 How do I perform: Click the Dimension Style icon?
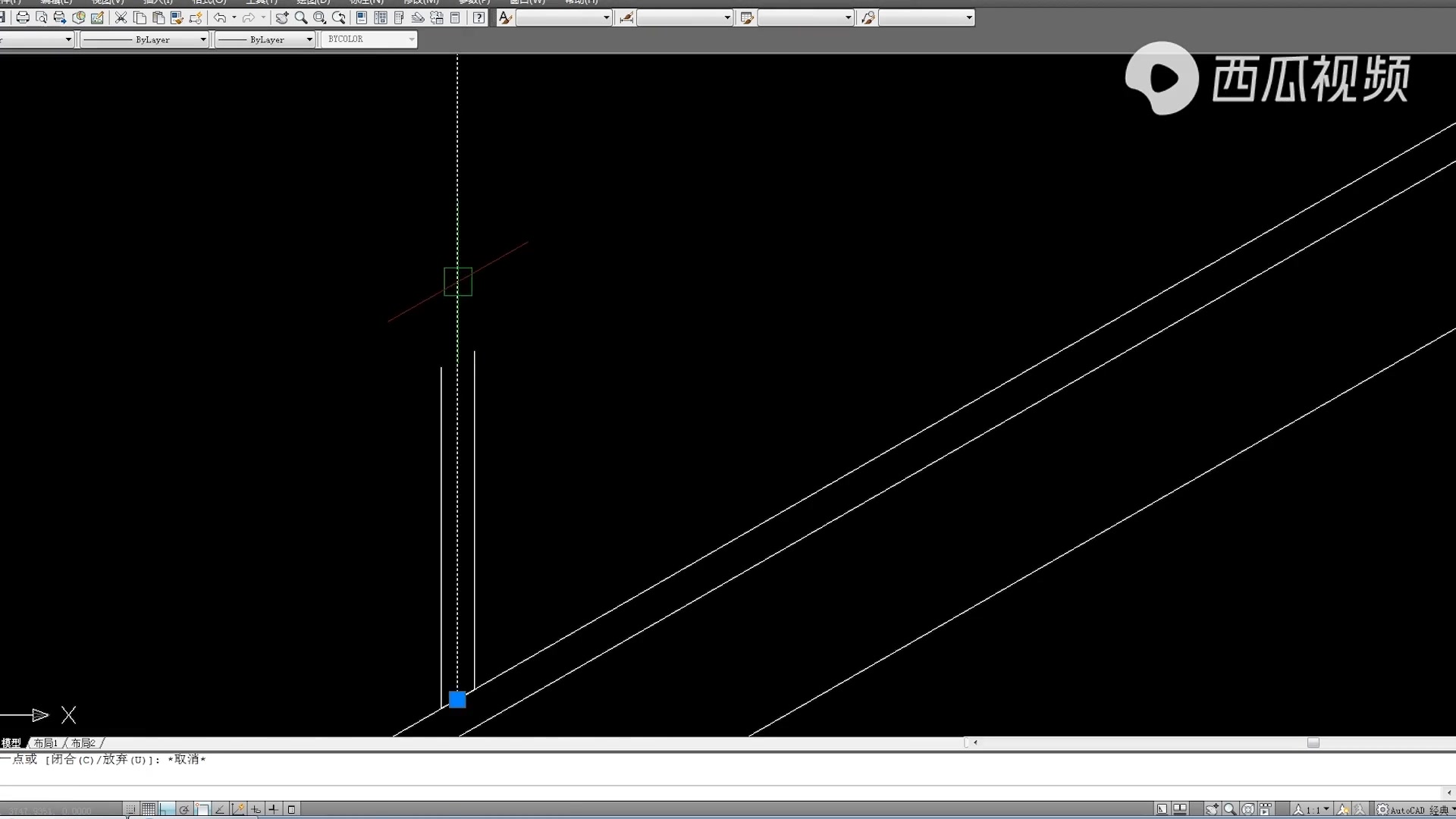point(626,17)
